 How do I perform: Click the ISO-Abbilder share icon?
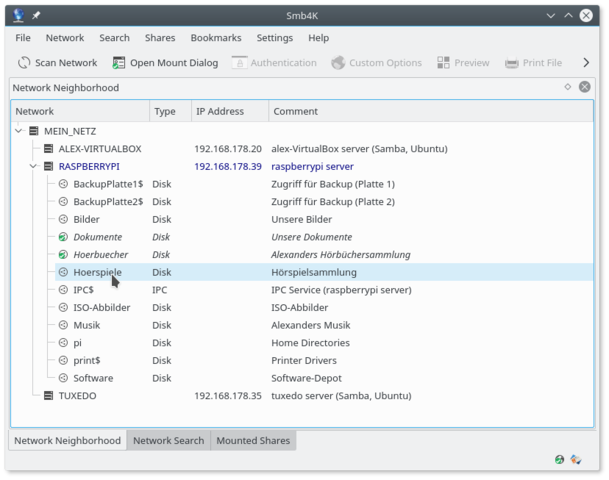(63, 307)
